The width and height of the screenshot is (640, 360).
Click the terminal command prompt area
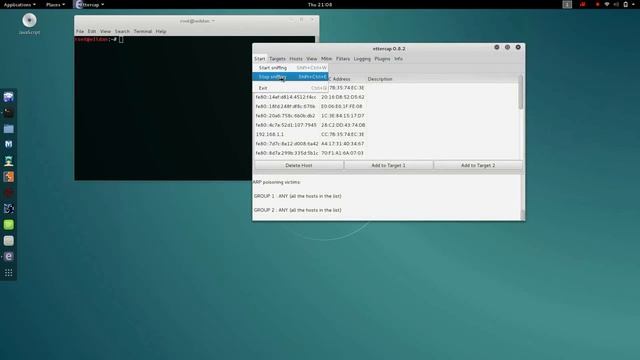click(163, 108)
